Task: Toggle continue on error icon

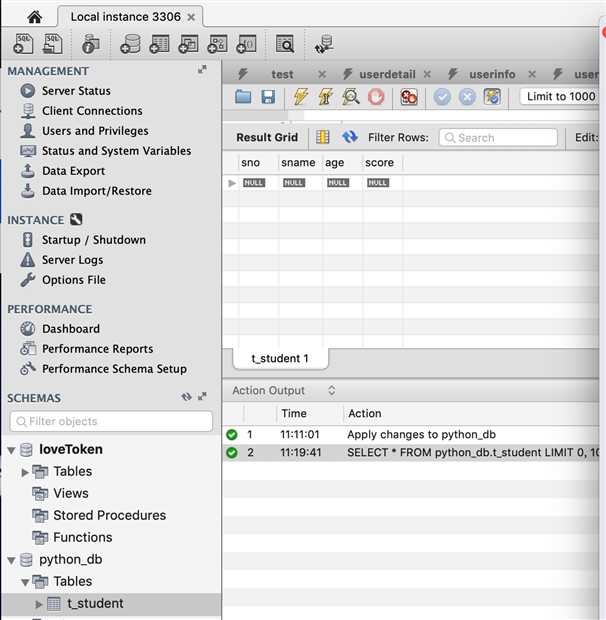Action: [x=409, y=96]
